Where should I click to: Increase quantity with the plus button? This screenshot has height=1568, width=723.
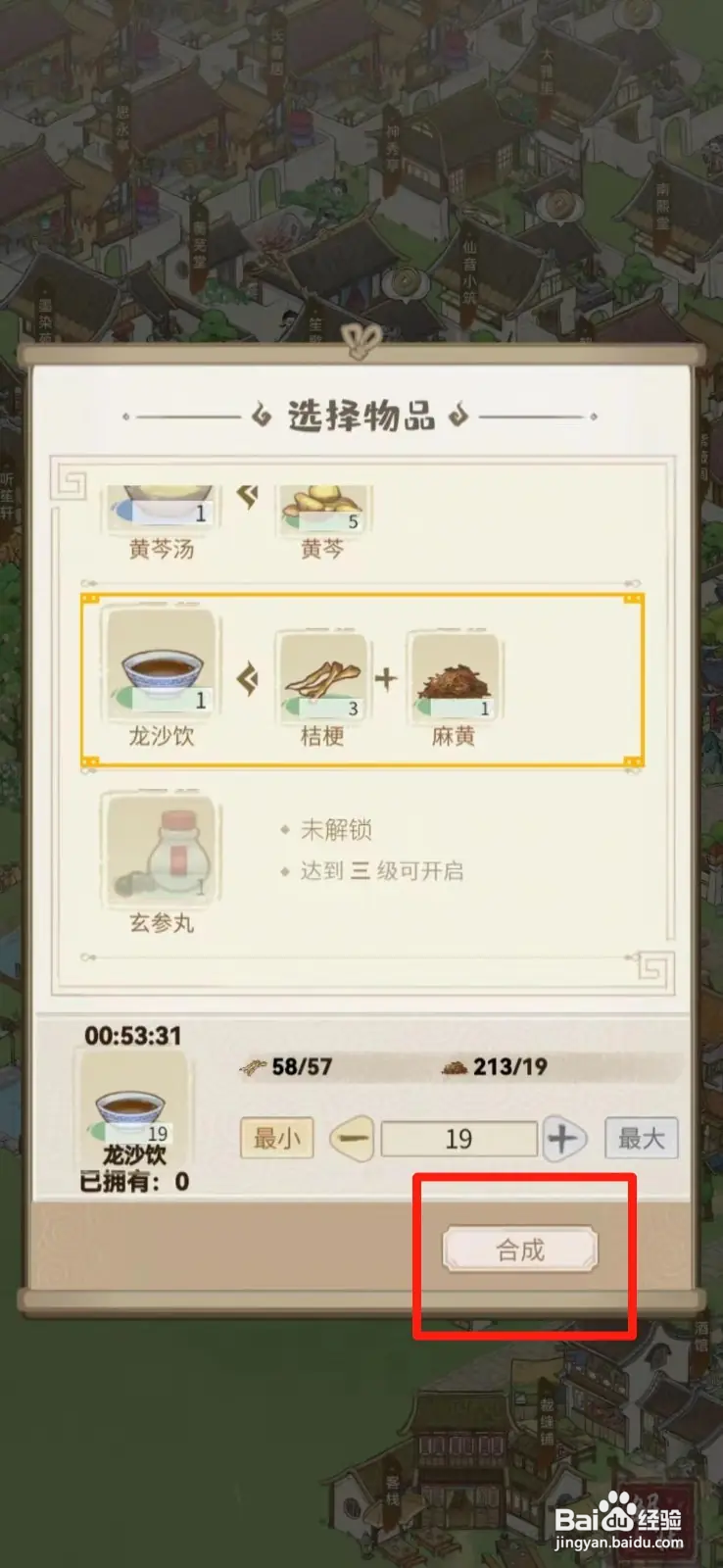pos(563,1139)
